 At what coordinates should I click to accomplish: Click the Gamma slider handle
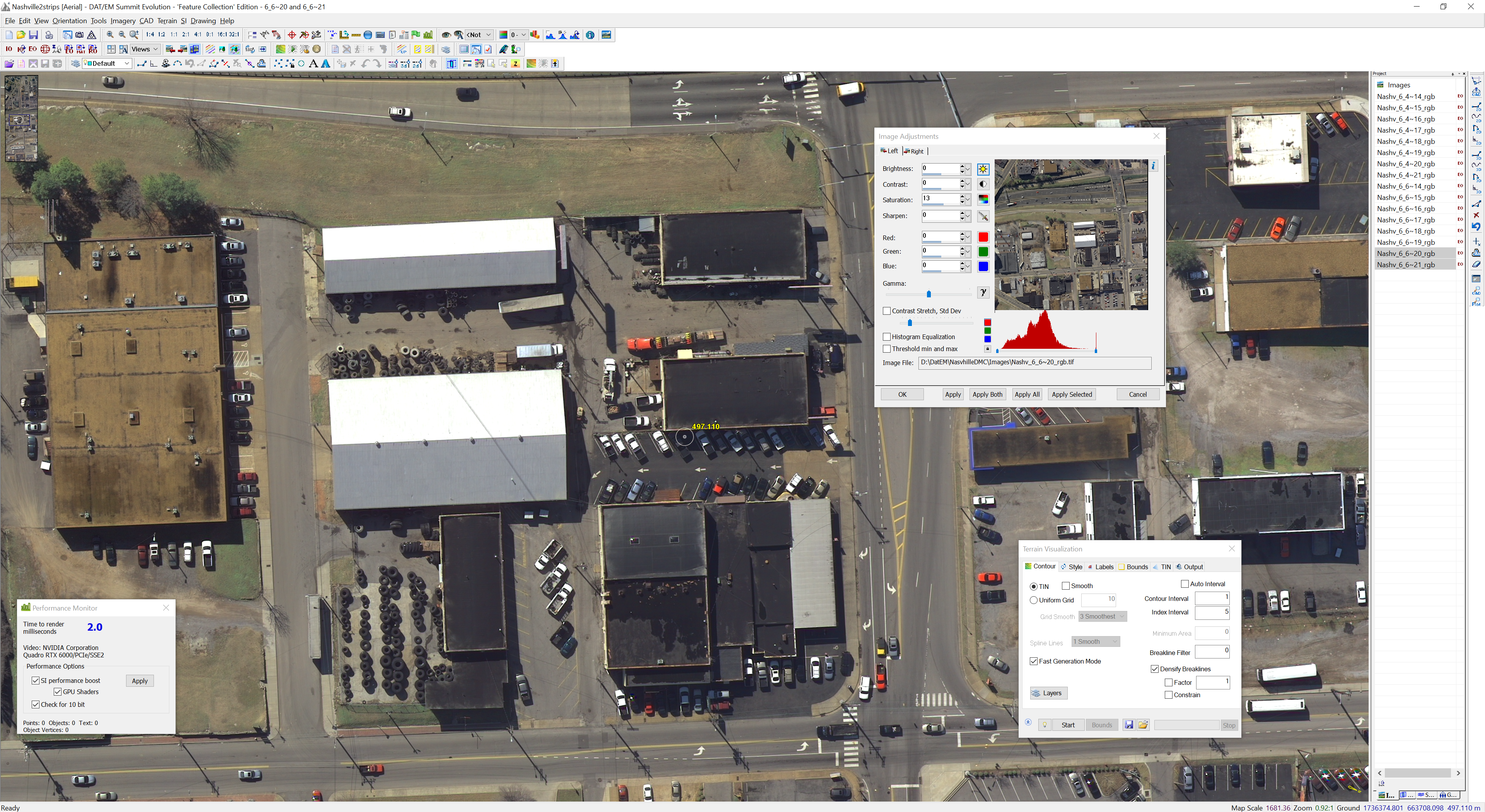coord(929,295)
